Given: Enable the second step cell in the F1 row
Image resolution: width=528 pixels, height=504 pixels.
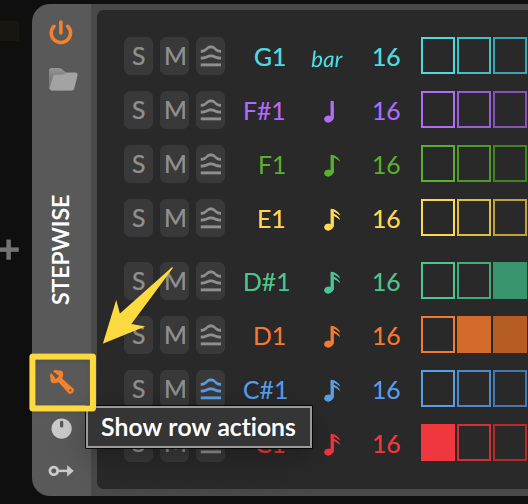Looking at the screenshot, I should click(474, 164).
